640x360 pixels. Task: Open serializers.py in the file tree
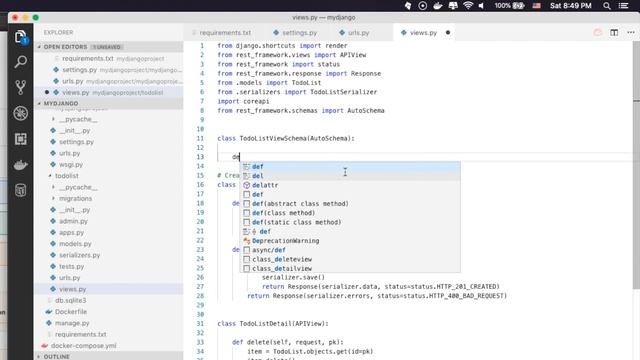[80, 255]
